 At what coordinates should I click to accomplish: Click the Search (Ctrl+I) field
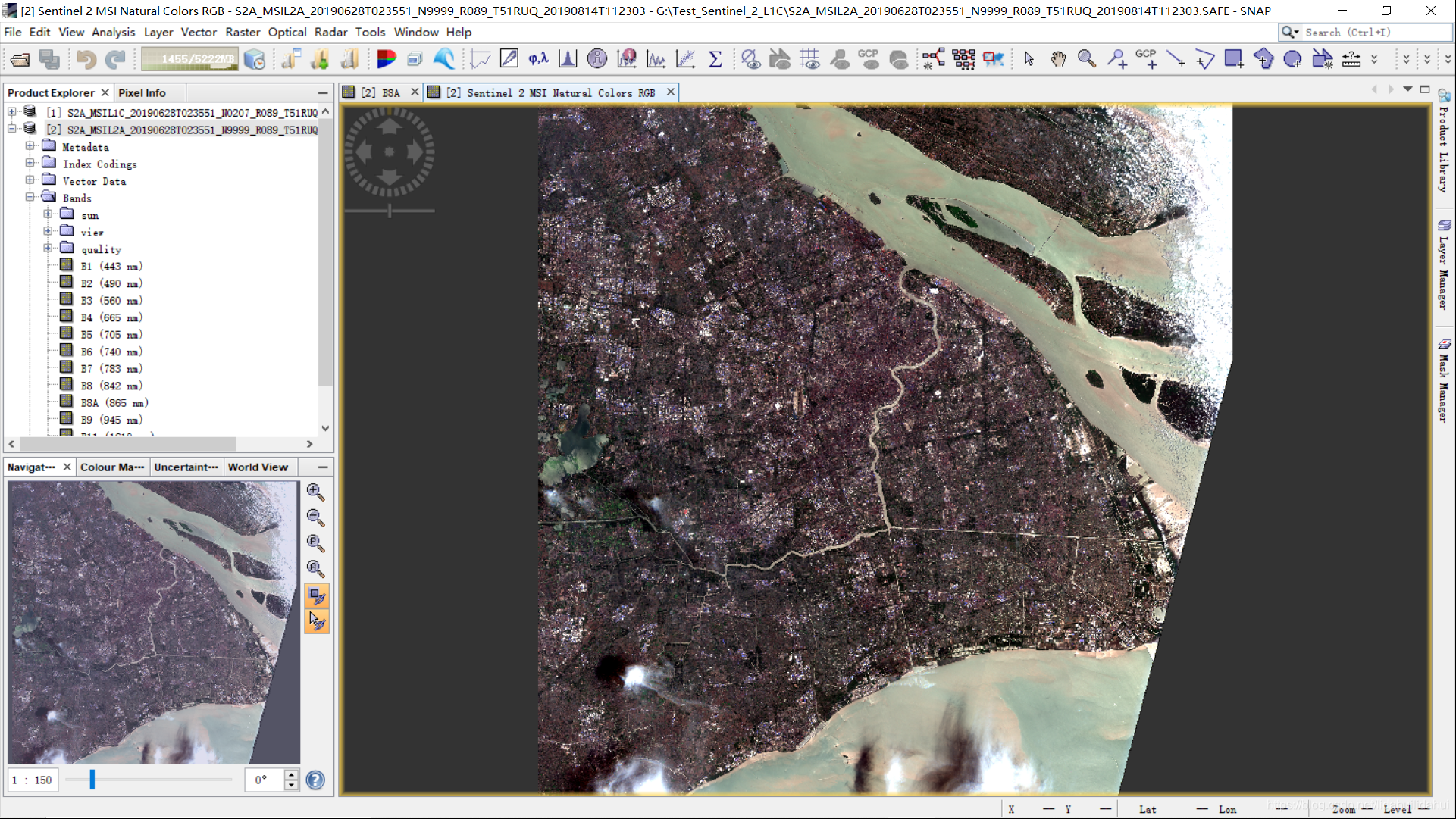point(1366,32)
